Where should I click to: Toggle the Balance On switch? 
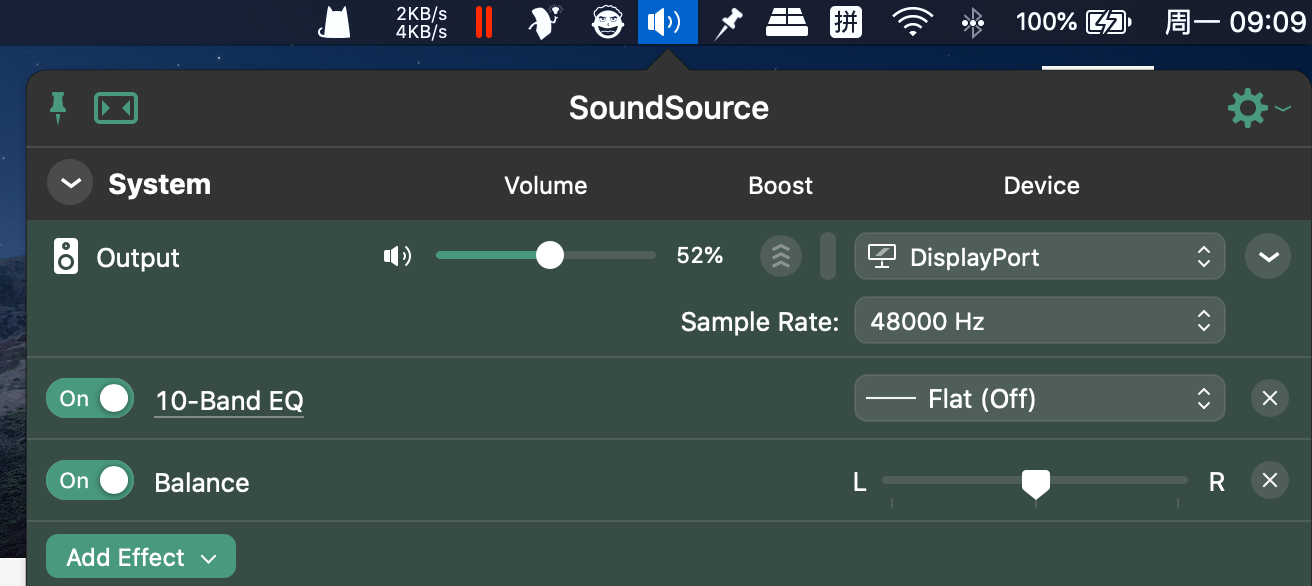coord(90,480)
